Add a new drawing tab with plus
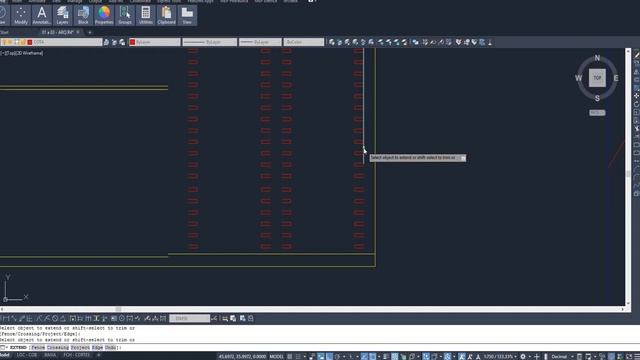Viewport: 640px width, 360px height. (x=90, y=32)
